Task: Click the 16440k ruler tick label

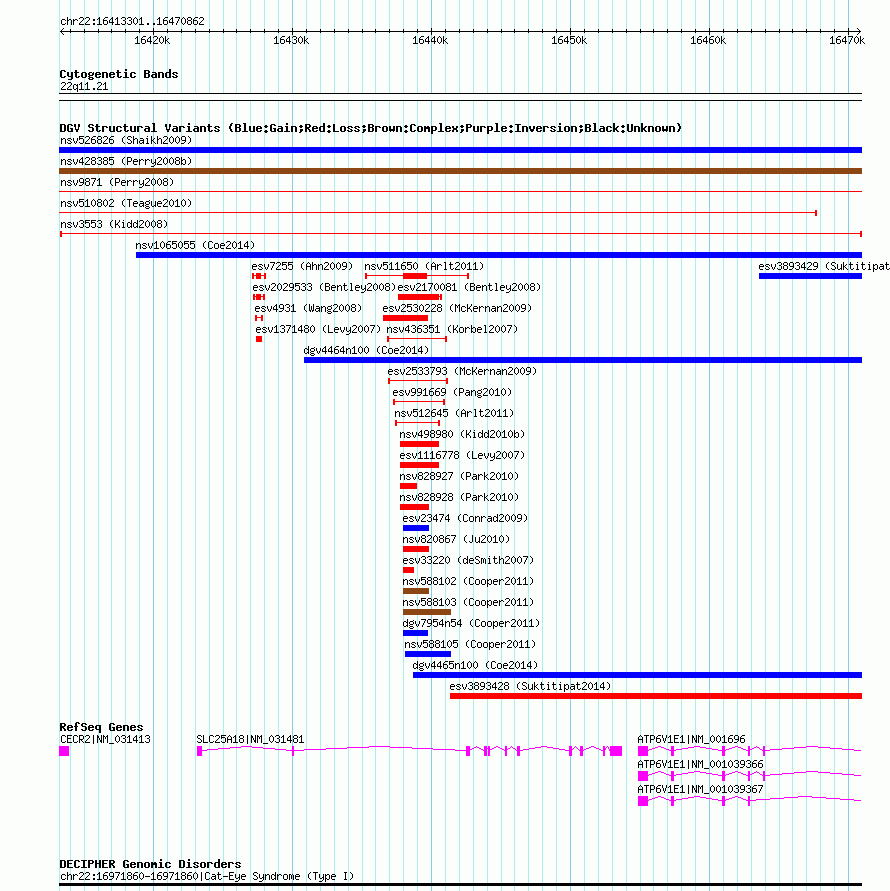Action: 430,41
